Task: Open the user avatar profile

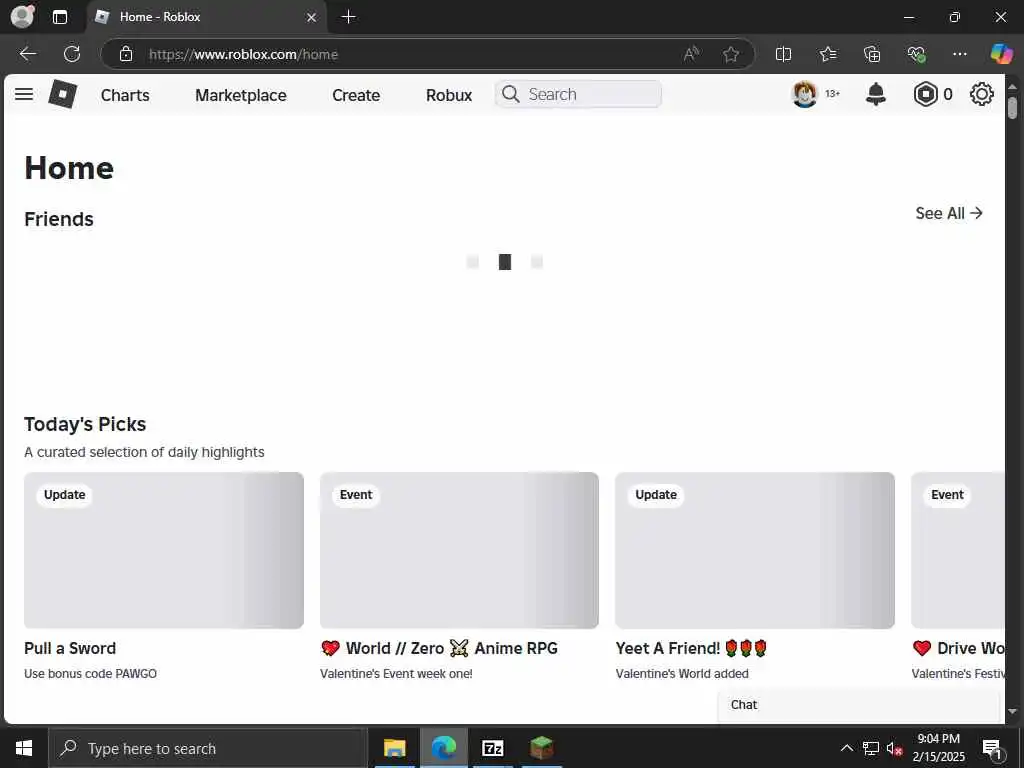Action: 805,94
